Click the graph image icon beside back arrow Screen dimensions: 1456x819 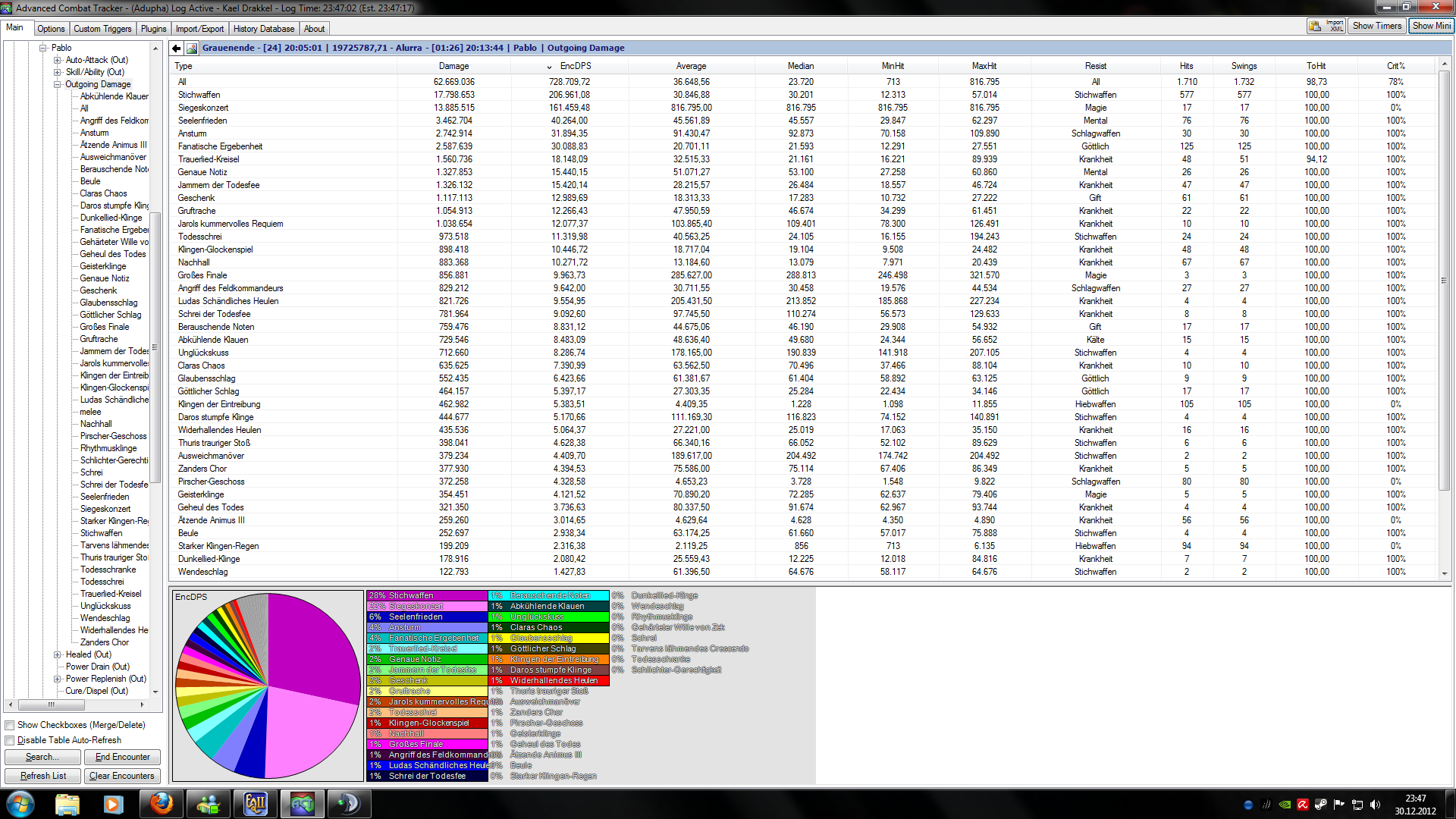(x=192, y=48)
